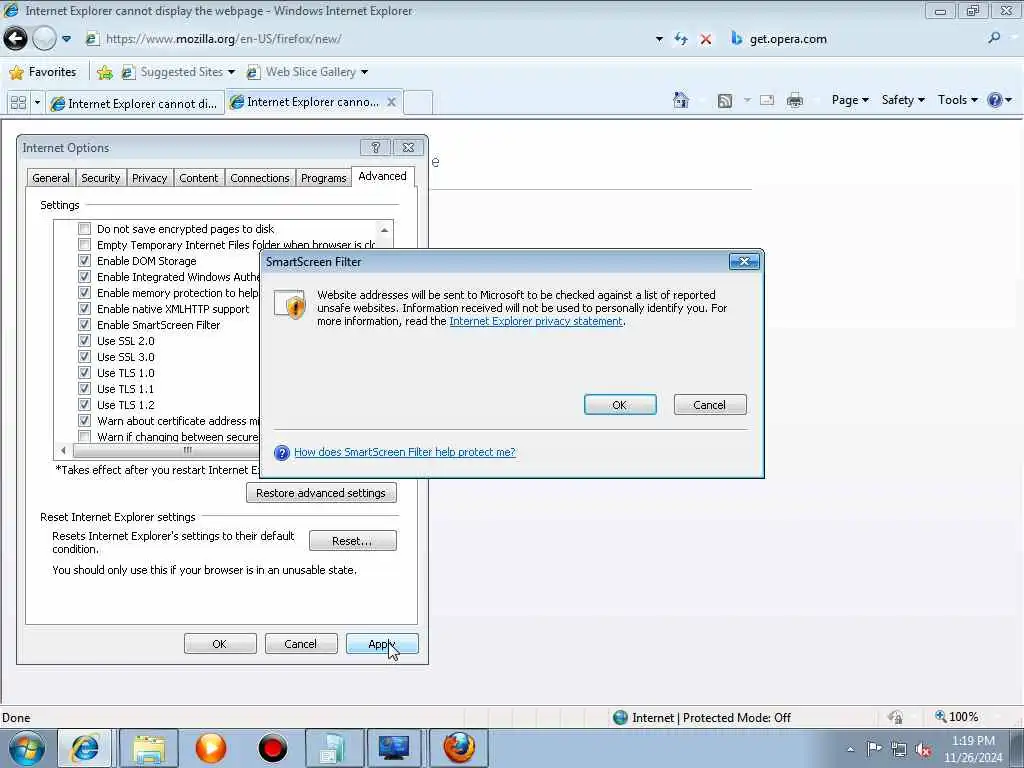Image resolution: width=1024 pixels, height=768 pixels.
Task: Switch to Programs tab in Internet Options
Action: point(323,178)
